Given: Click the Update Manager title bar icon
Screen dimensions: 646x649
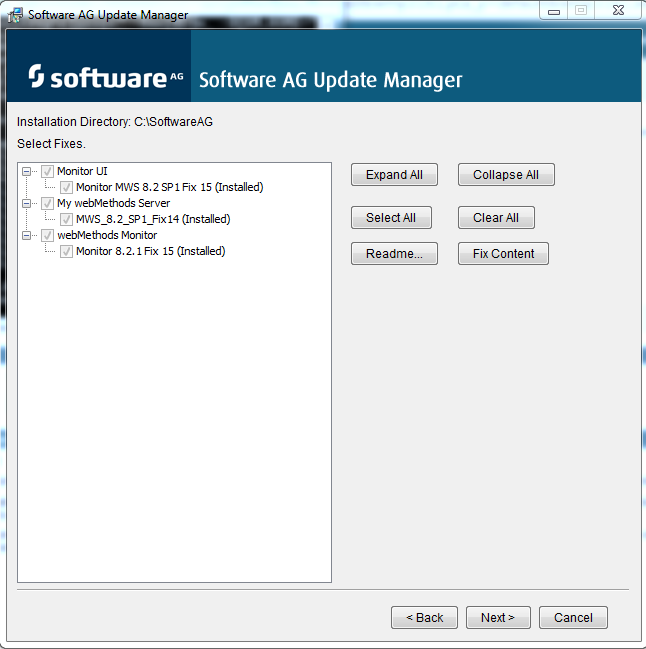Looking at the screenshot, I should tap(15, 15).
